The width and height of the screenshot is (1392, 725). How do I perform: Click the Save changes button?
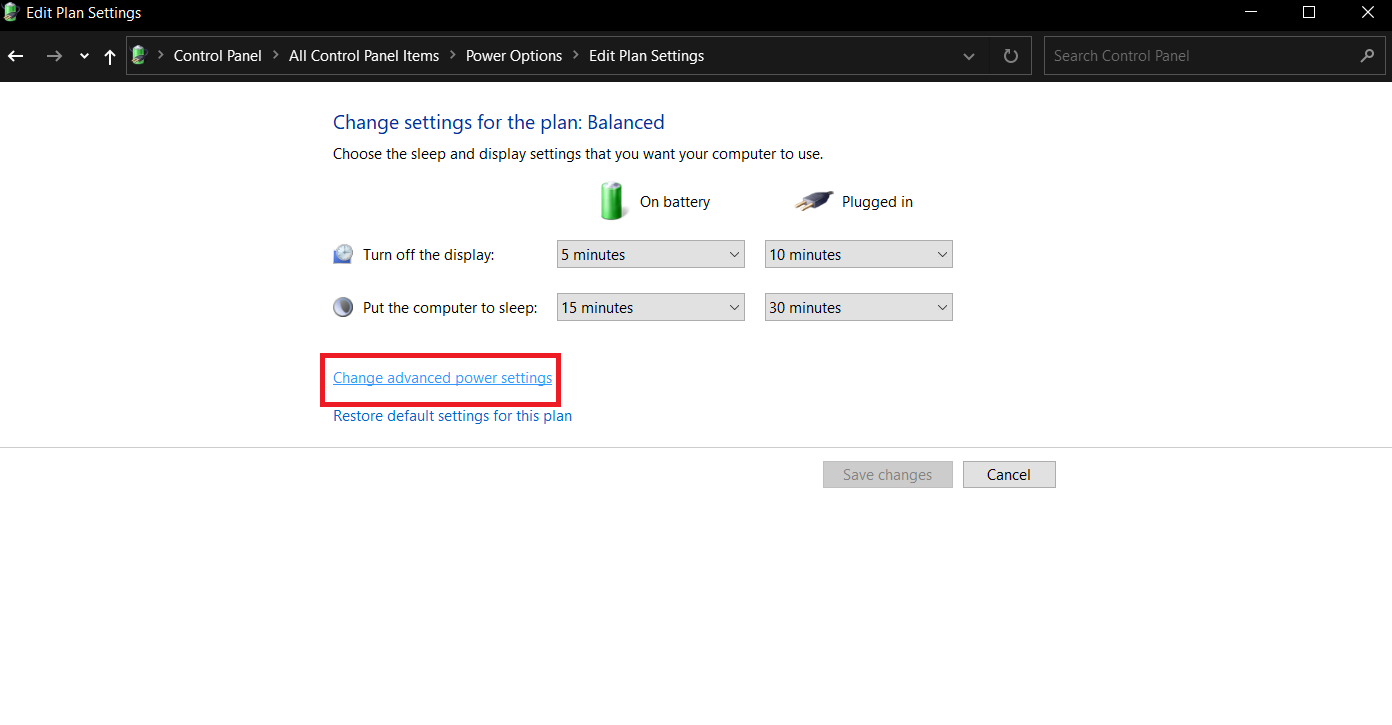point(887,475)
